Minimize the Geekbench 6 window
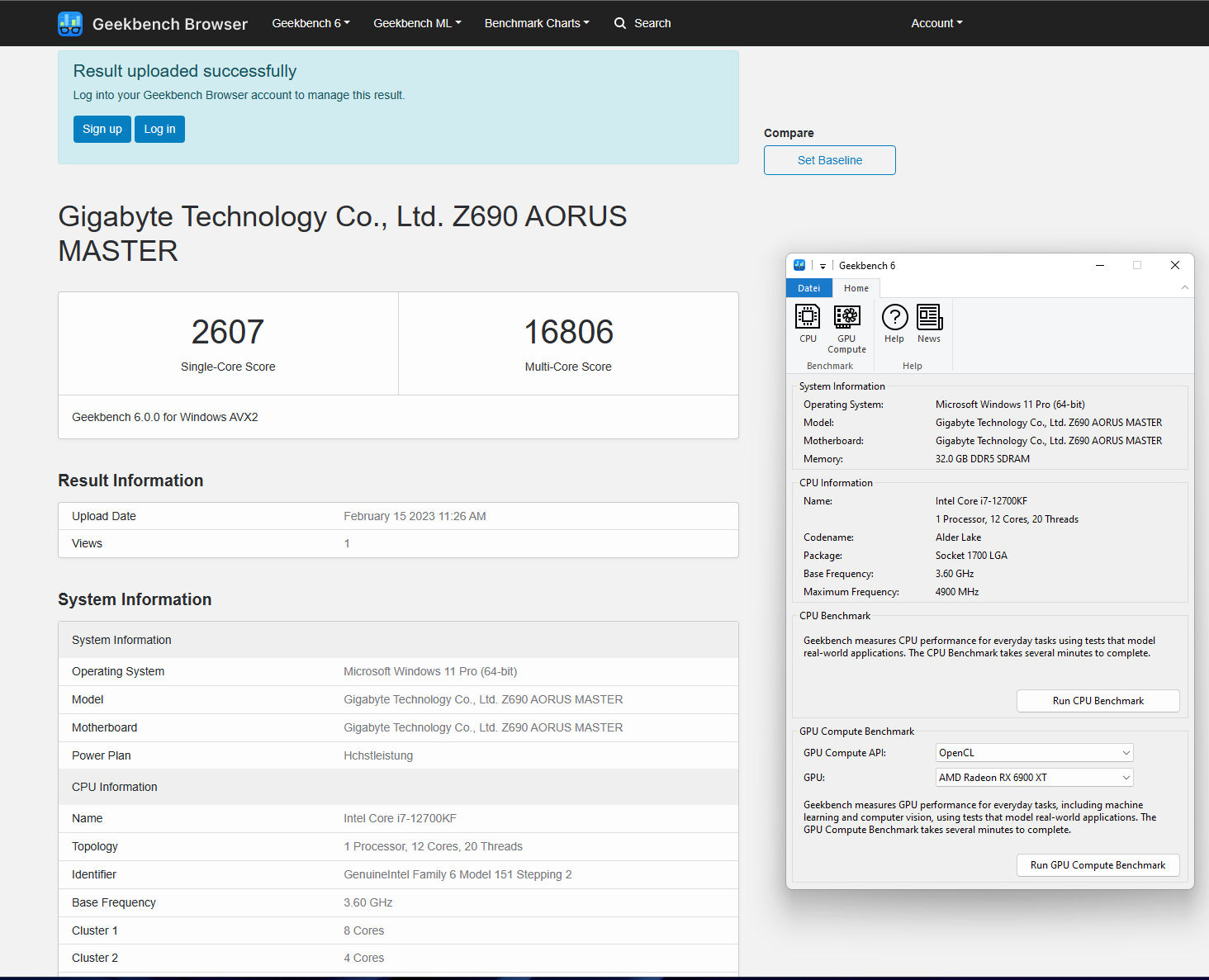Viewport: 1209px width, 980px height. (1100, 265)
